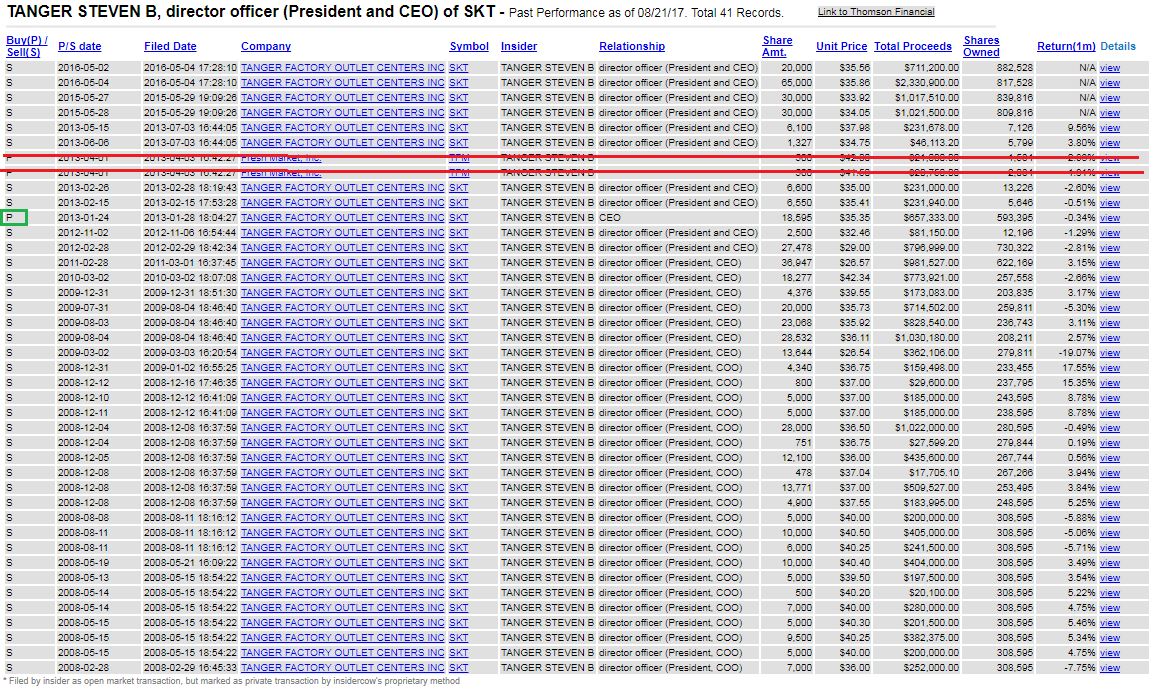The image size is (1173, 694).
Task: Click SKT symbol in the 2008-12-12 row
Action: tap(459, 382)
